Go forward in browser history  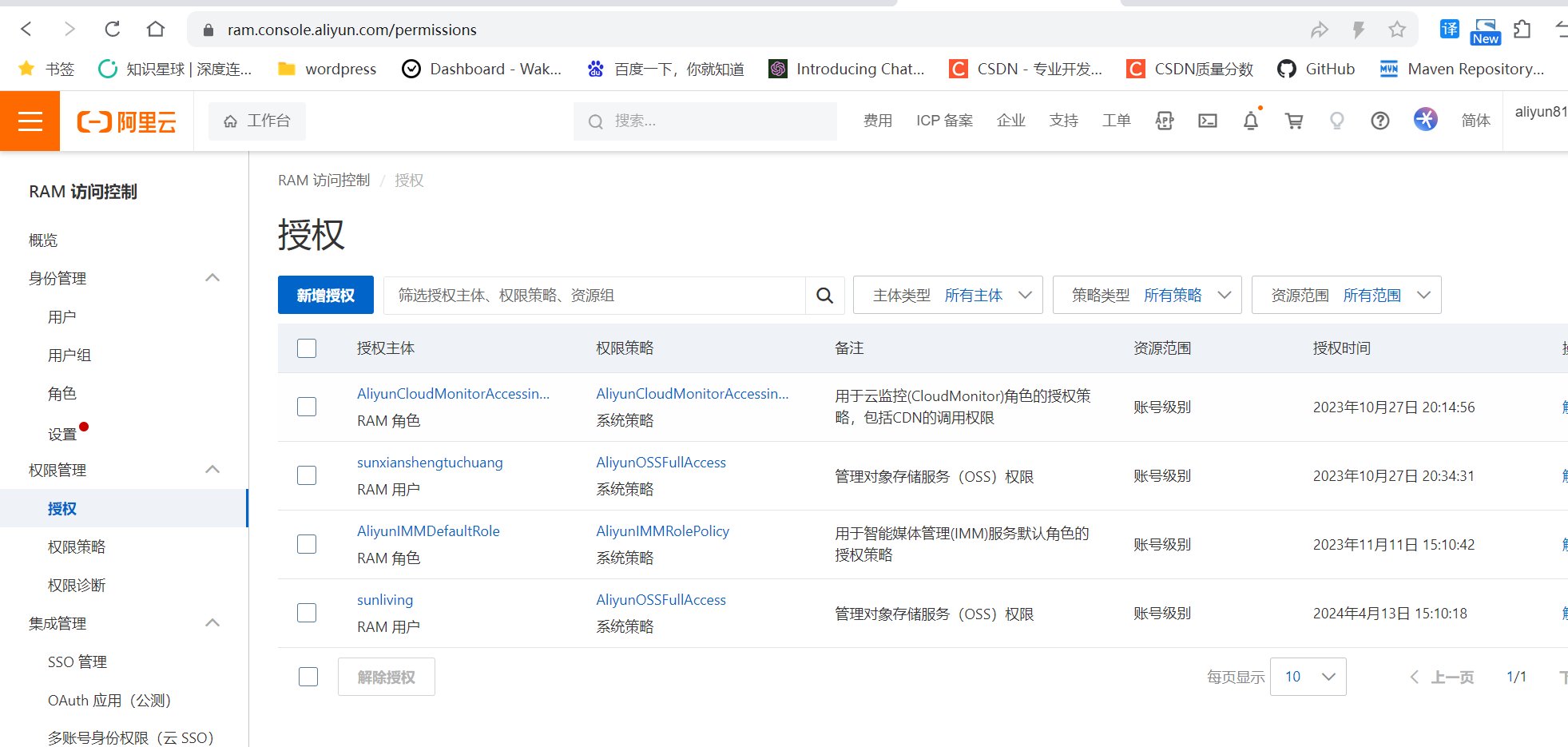coord(69,30)
